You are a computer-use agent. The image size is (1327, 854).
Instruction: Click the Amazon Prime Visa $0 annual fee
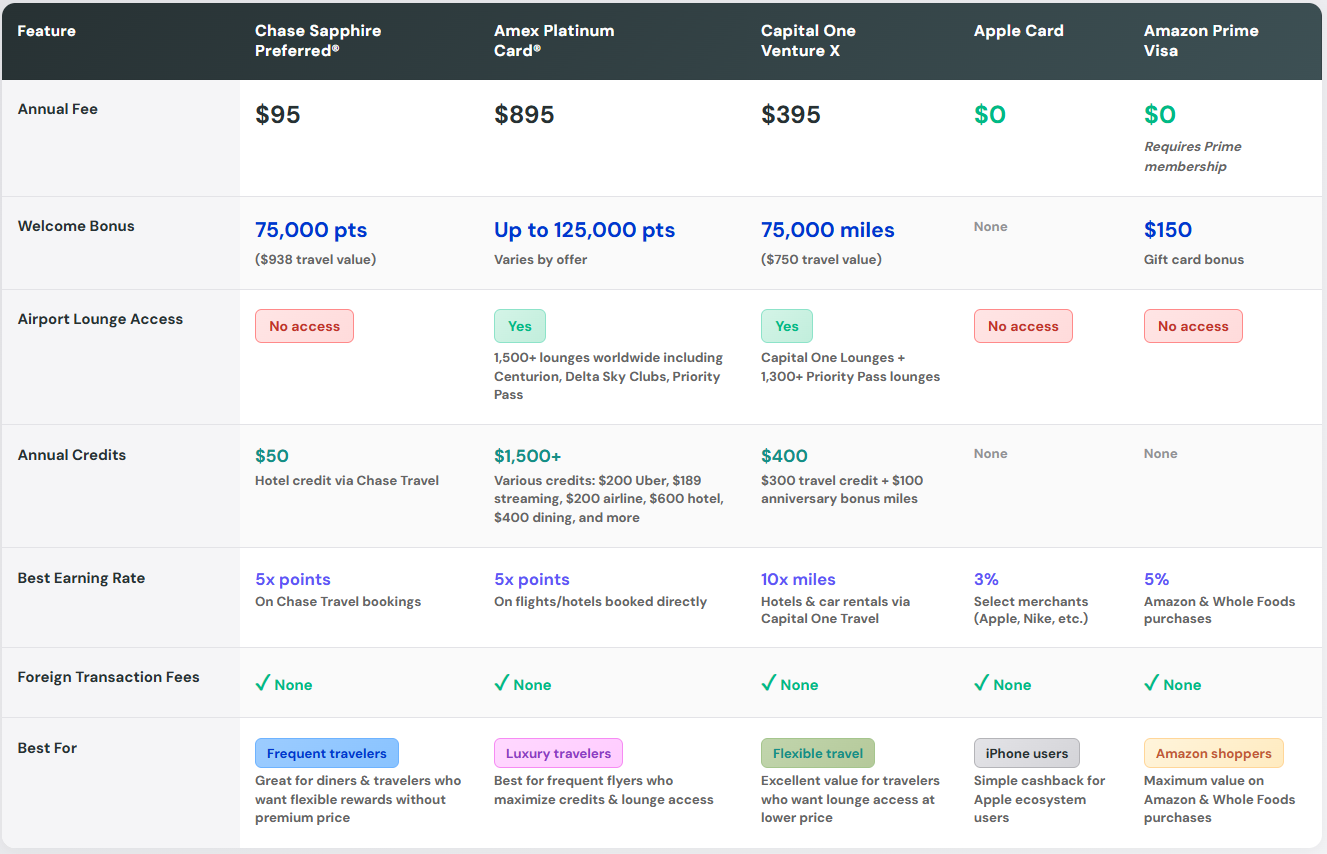[x=1160, y=115]
